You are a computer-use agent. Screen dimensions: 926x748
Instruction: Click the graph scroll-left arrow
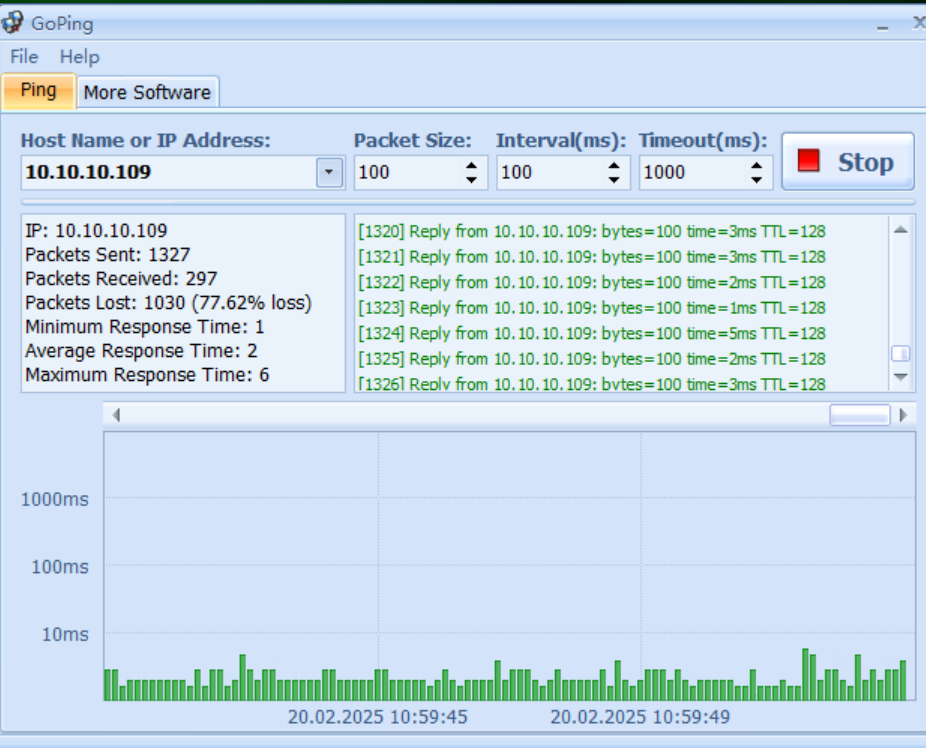pos(116,415)
